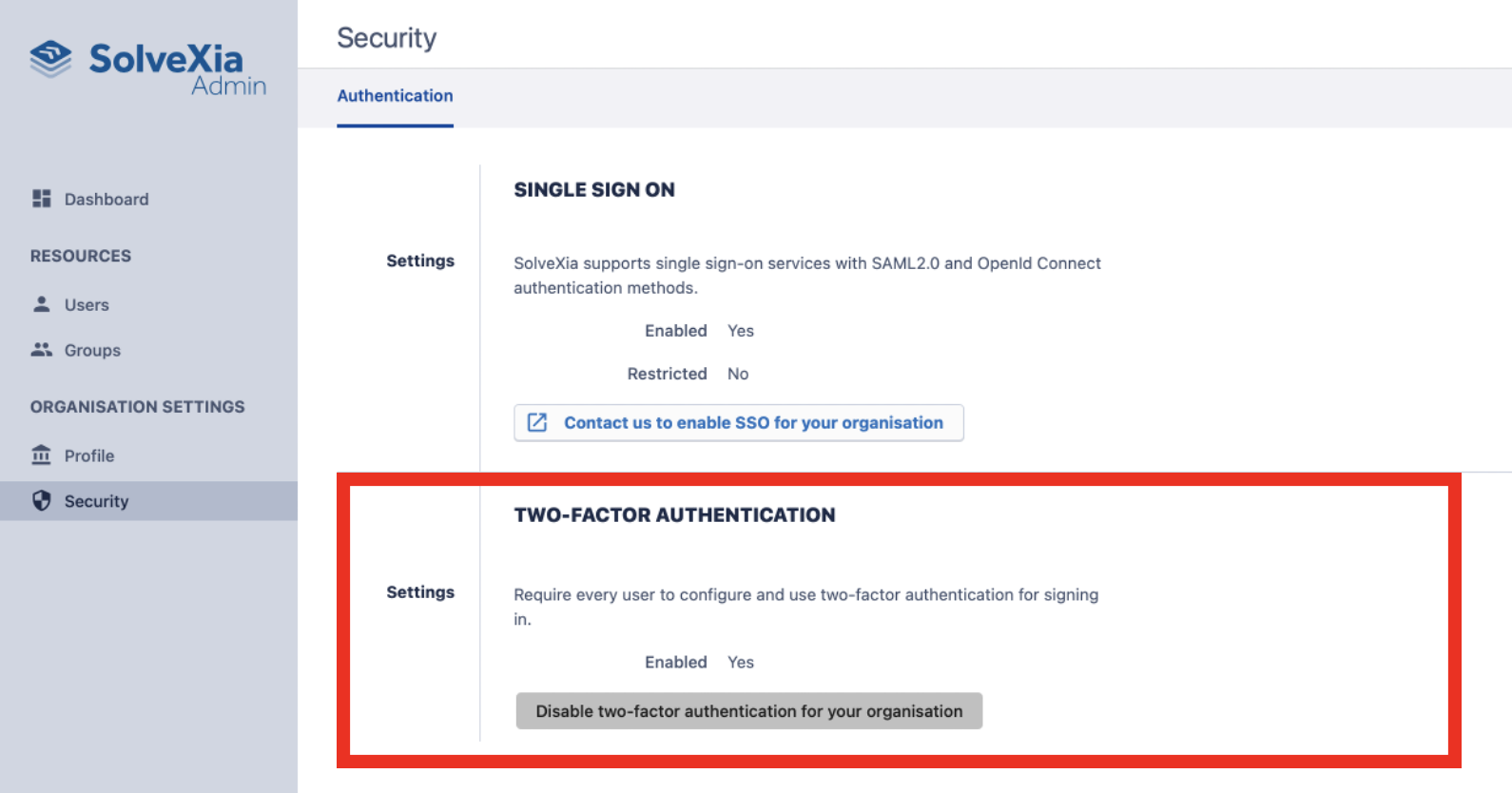Click the Restricted value No
The image size is (1512, 793).
(738, 375)
